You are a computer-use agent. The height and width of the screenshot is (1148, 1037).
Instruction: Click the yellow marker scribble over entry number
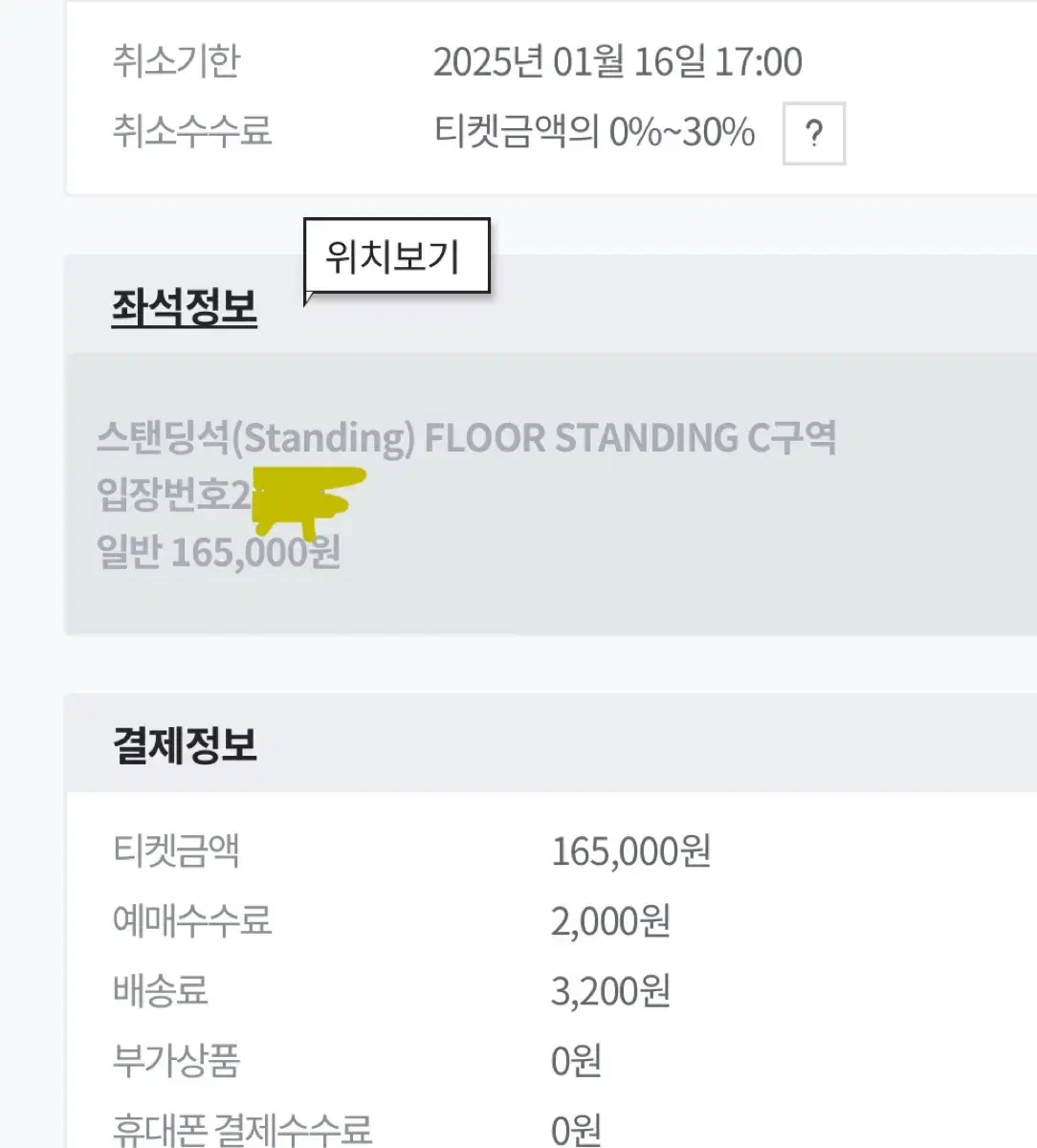(x=308, y=500)
